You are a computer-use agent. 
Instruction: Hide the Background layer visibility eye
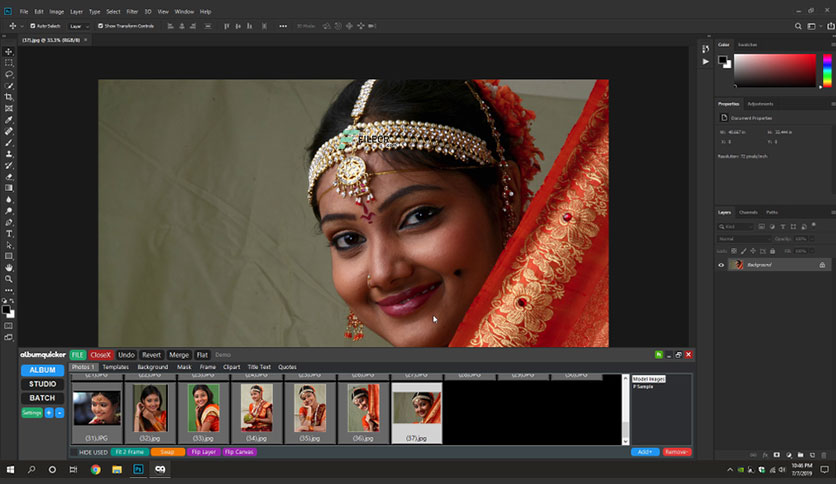(721, 265)
